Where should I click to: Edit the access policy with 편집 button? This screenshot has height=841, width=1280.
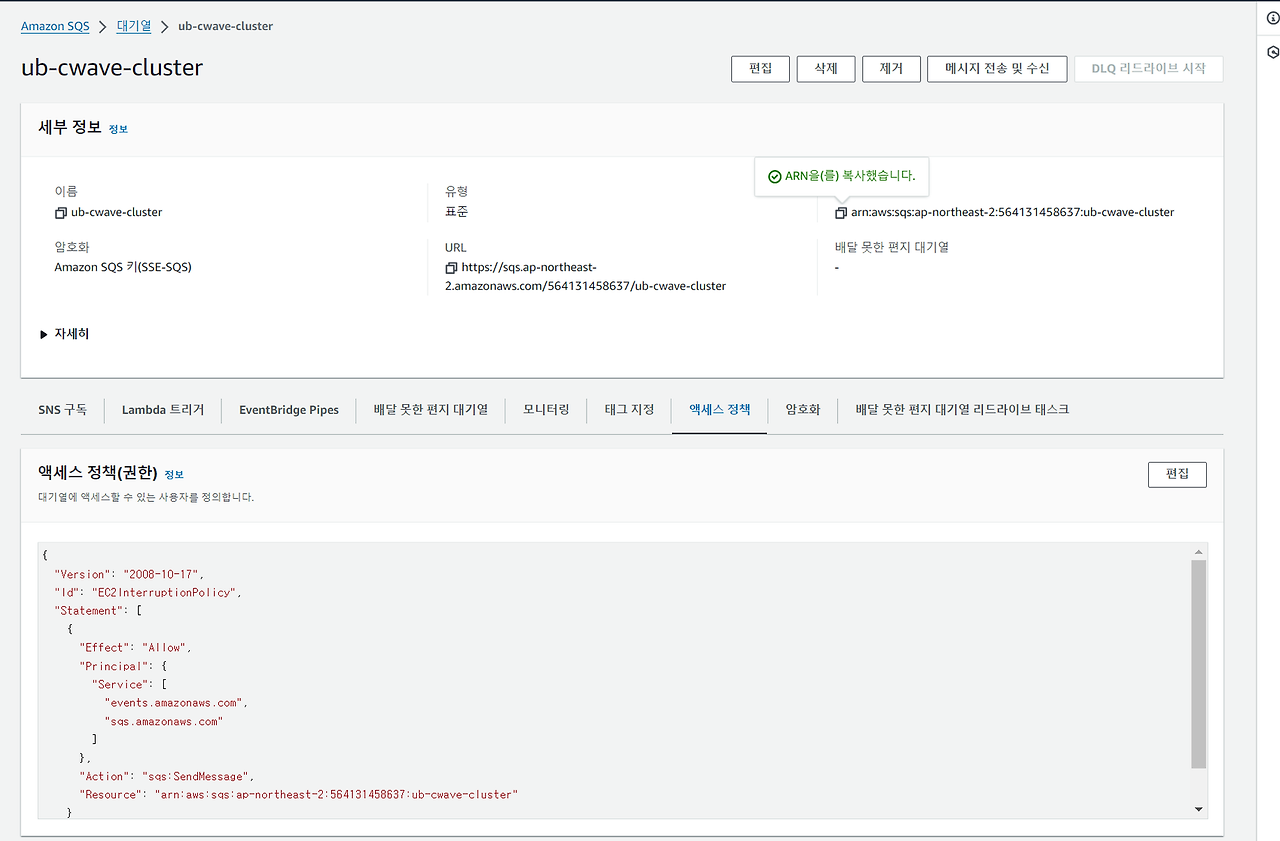[1177, 474]
